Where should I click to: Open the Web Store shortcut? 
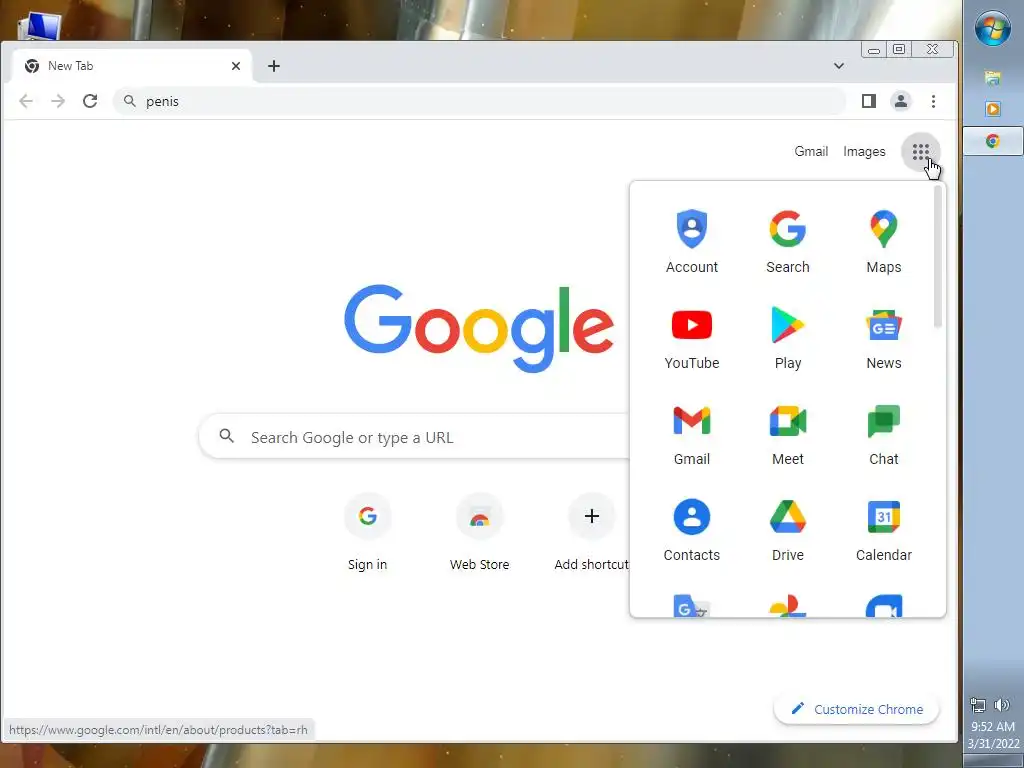479,532
